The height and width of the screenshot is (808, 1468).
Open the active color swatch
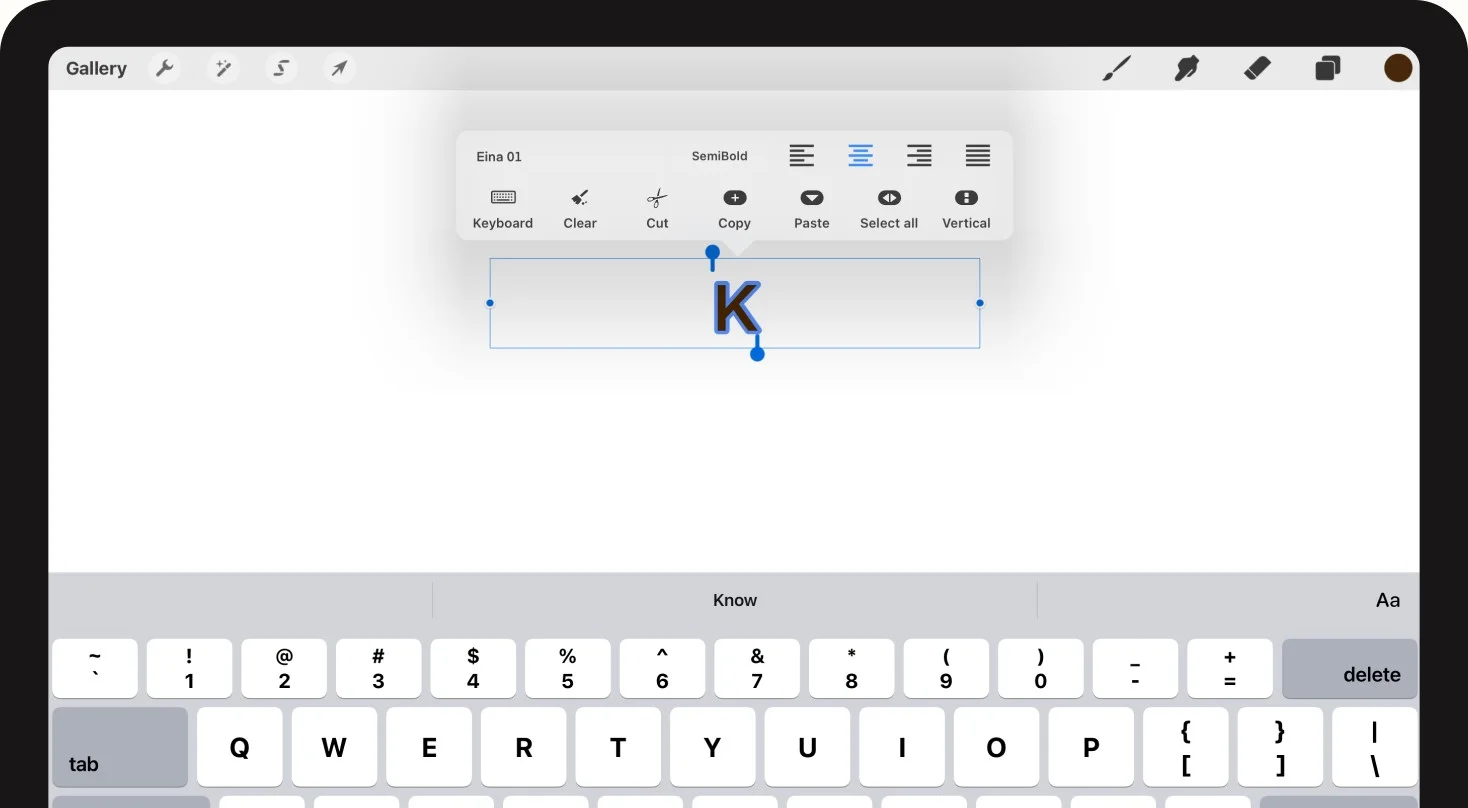pos(1397,68)
